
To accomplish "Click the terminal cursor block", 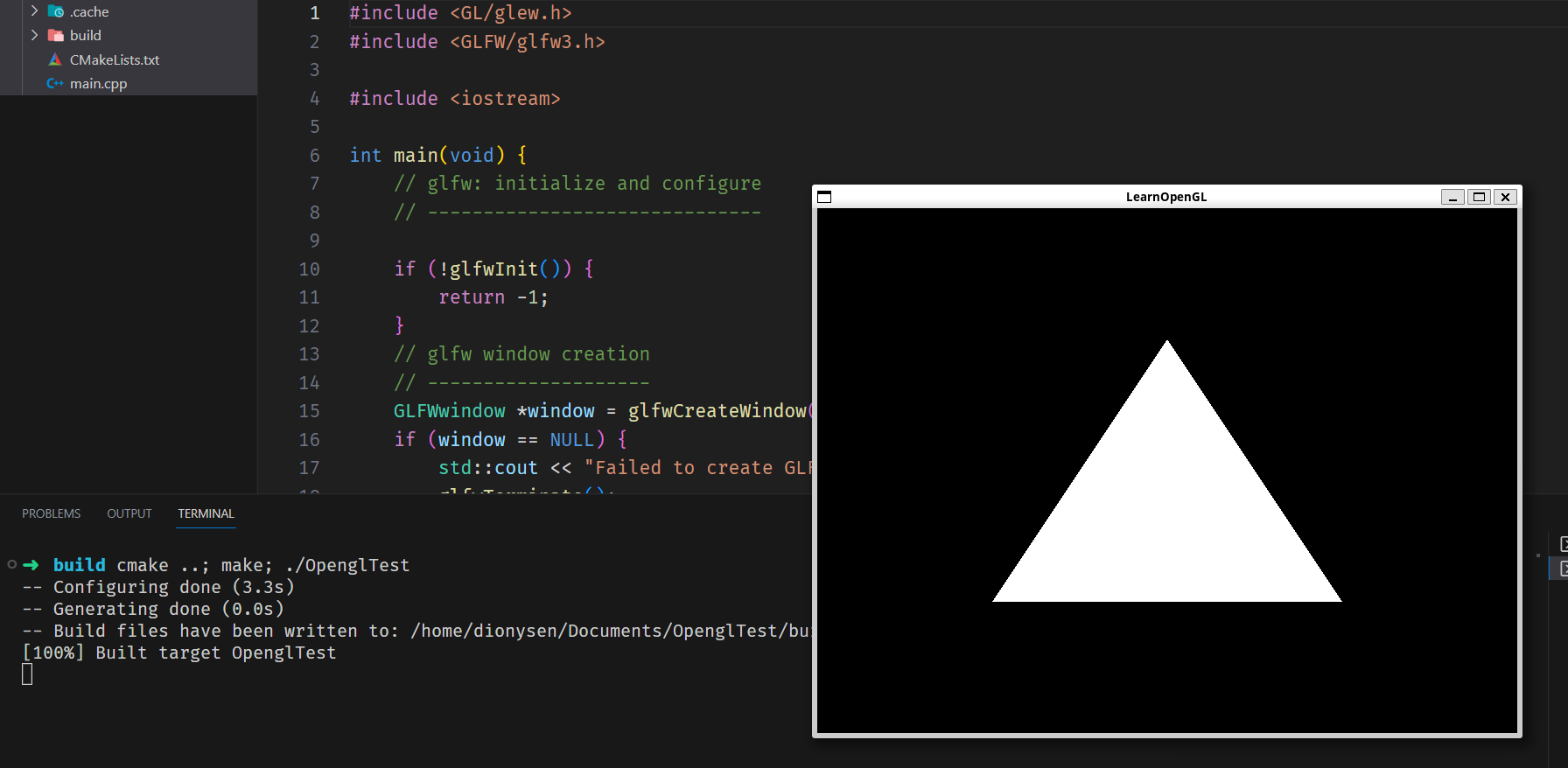I will point(27,674).
